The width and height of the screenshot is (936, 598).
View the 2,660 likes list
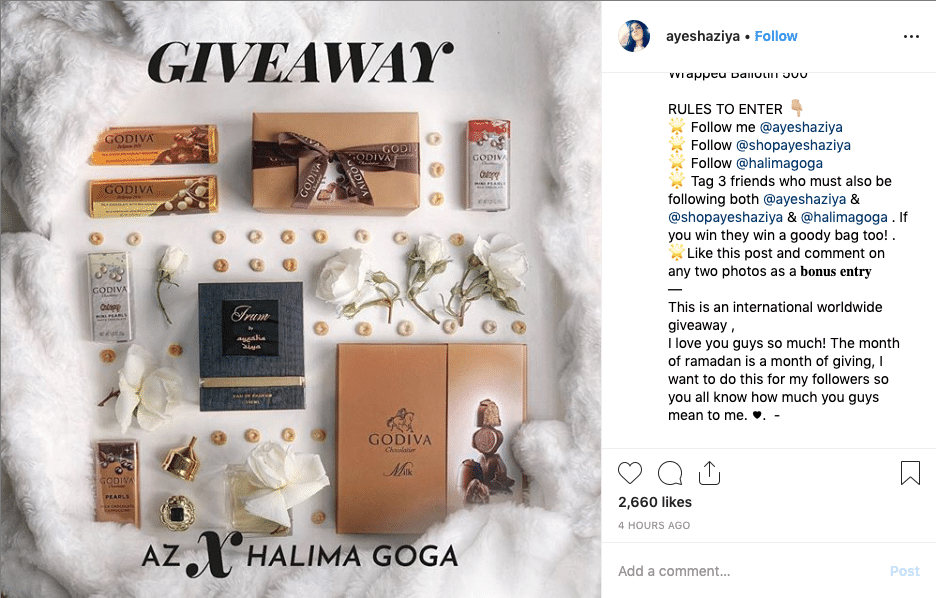[655, 502]
